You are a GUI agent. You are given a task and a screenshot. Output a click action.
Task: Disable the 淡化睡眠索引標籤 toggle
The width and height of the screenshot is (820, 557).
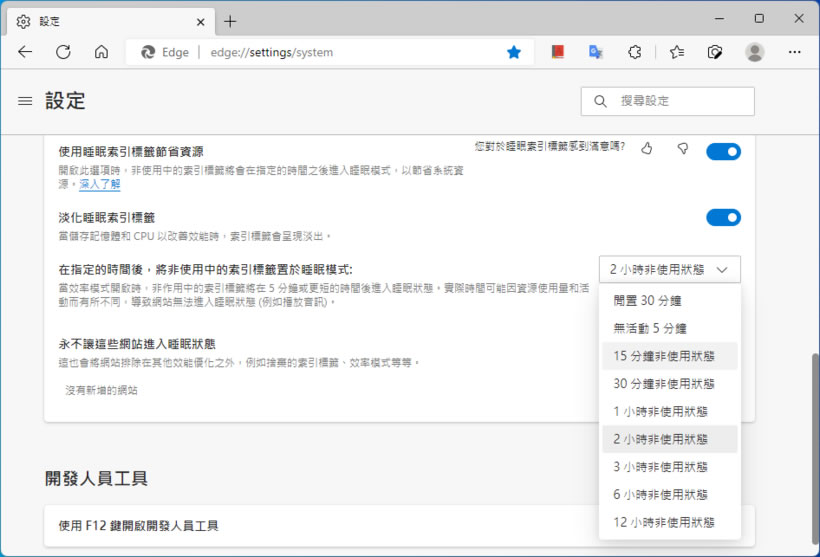(x=723, y=217)
